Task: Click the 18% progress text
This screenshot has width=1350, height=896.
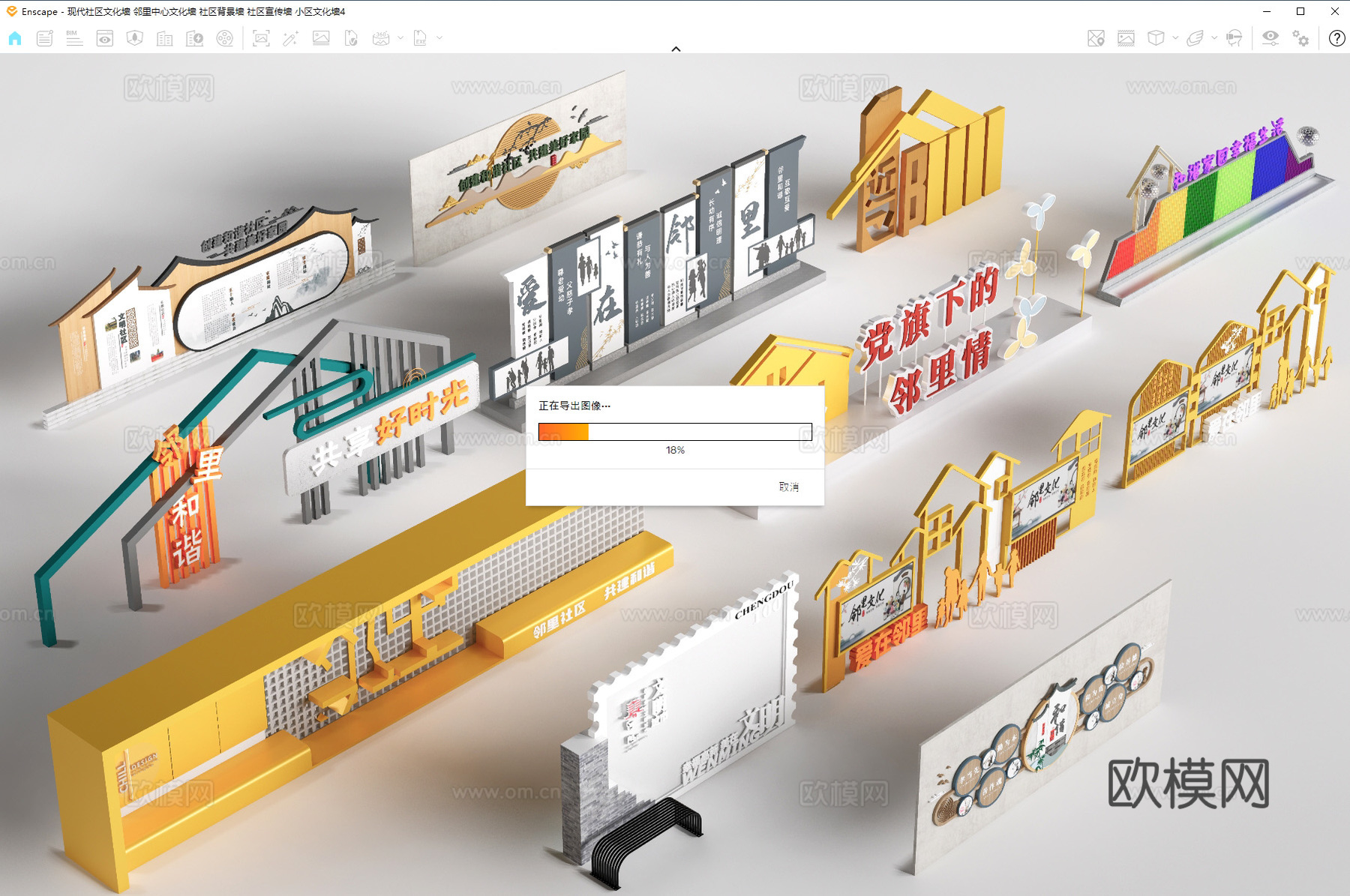Action: 675,450
